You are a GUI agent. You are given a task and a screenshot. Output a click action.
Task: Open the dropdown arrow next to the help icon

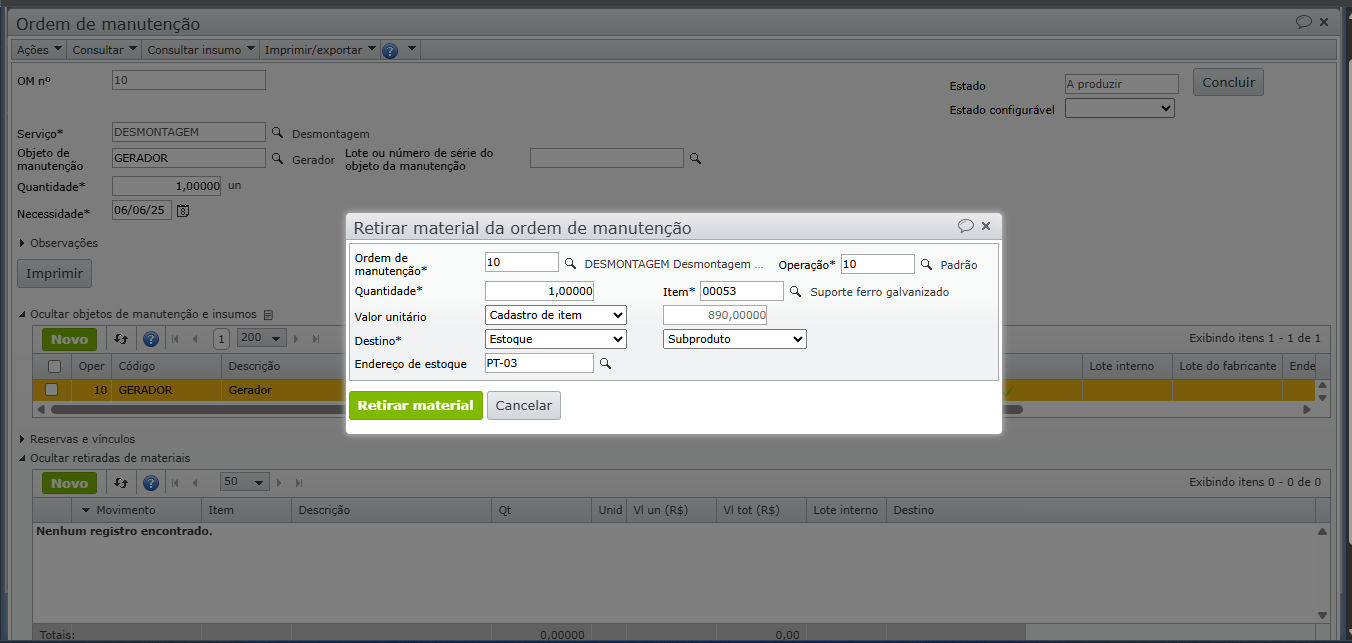coord(411,49)
